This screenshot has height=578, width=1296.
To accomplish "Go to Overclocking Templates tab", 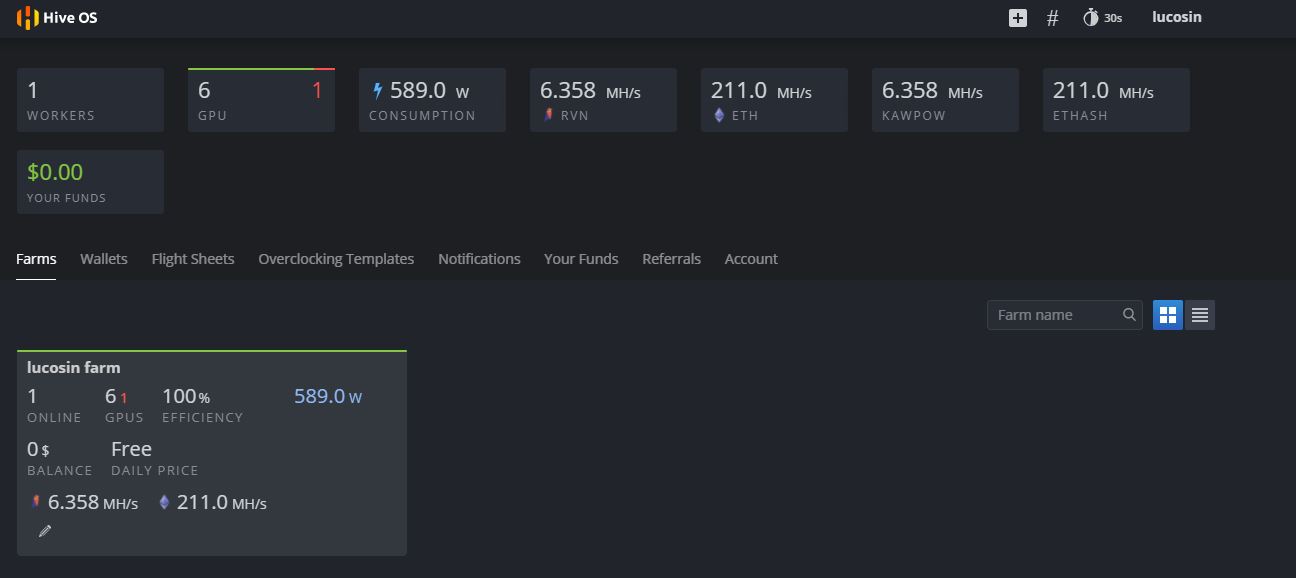I will point(336,259).
